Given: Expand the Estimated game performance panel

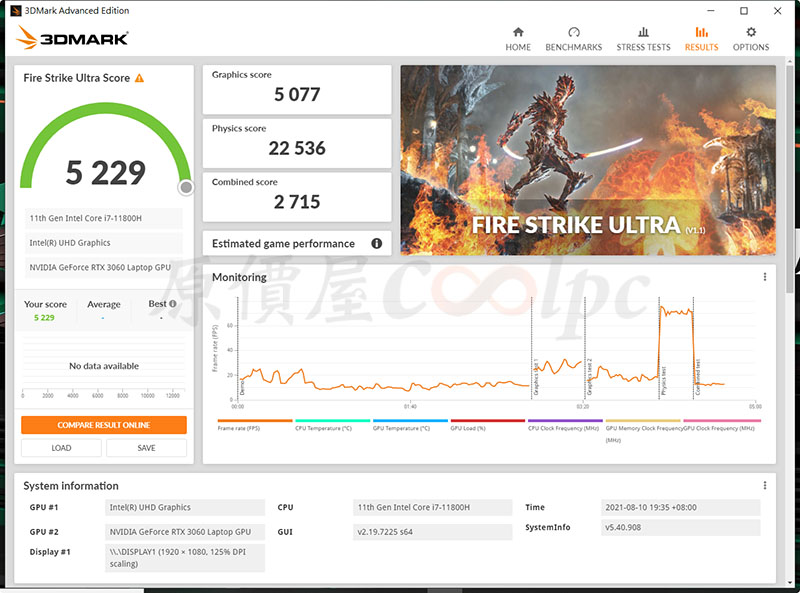Looking at the screenshot, I should point(297,243).
